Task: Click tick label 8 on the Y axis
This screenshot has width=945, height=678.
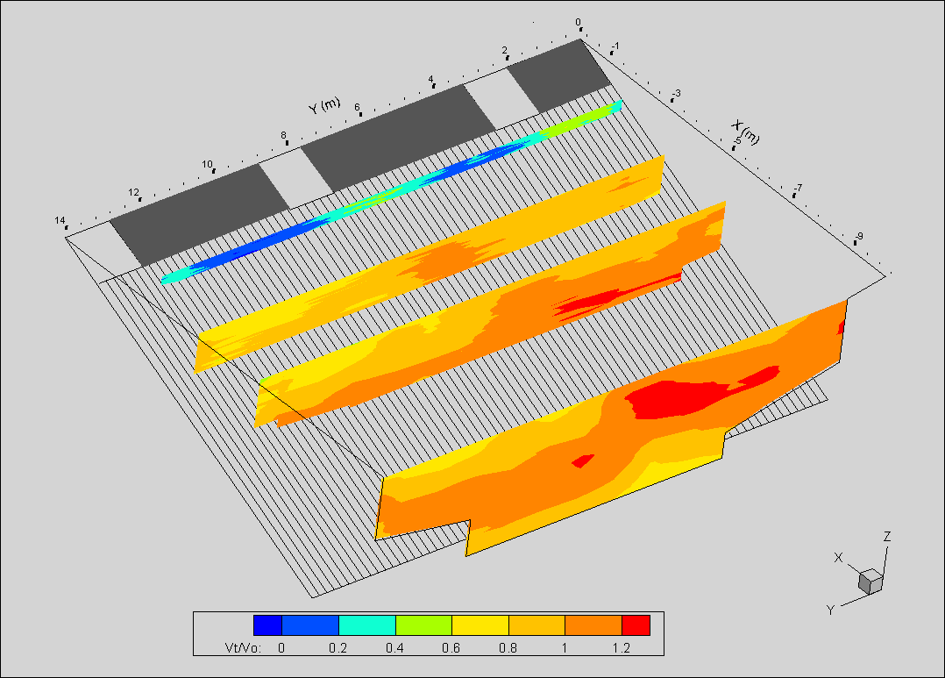Action: point(283,136)
